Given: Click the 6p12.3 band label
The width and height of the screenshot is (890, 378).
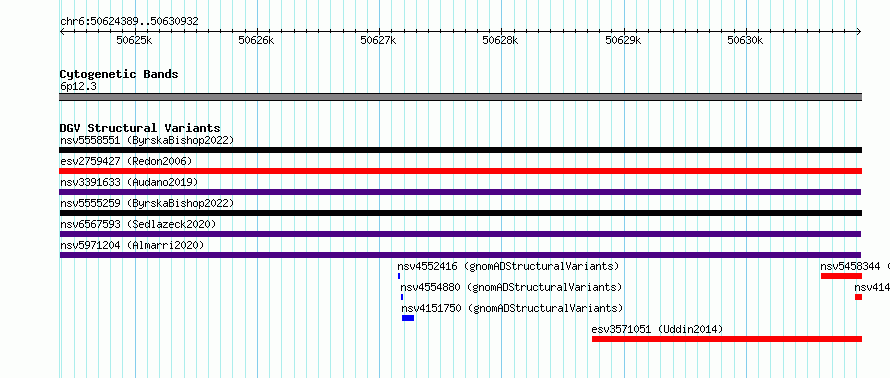Looking at the screenshot, I should 78,86.
